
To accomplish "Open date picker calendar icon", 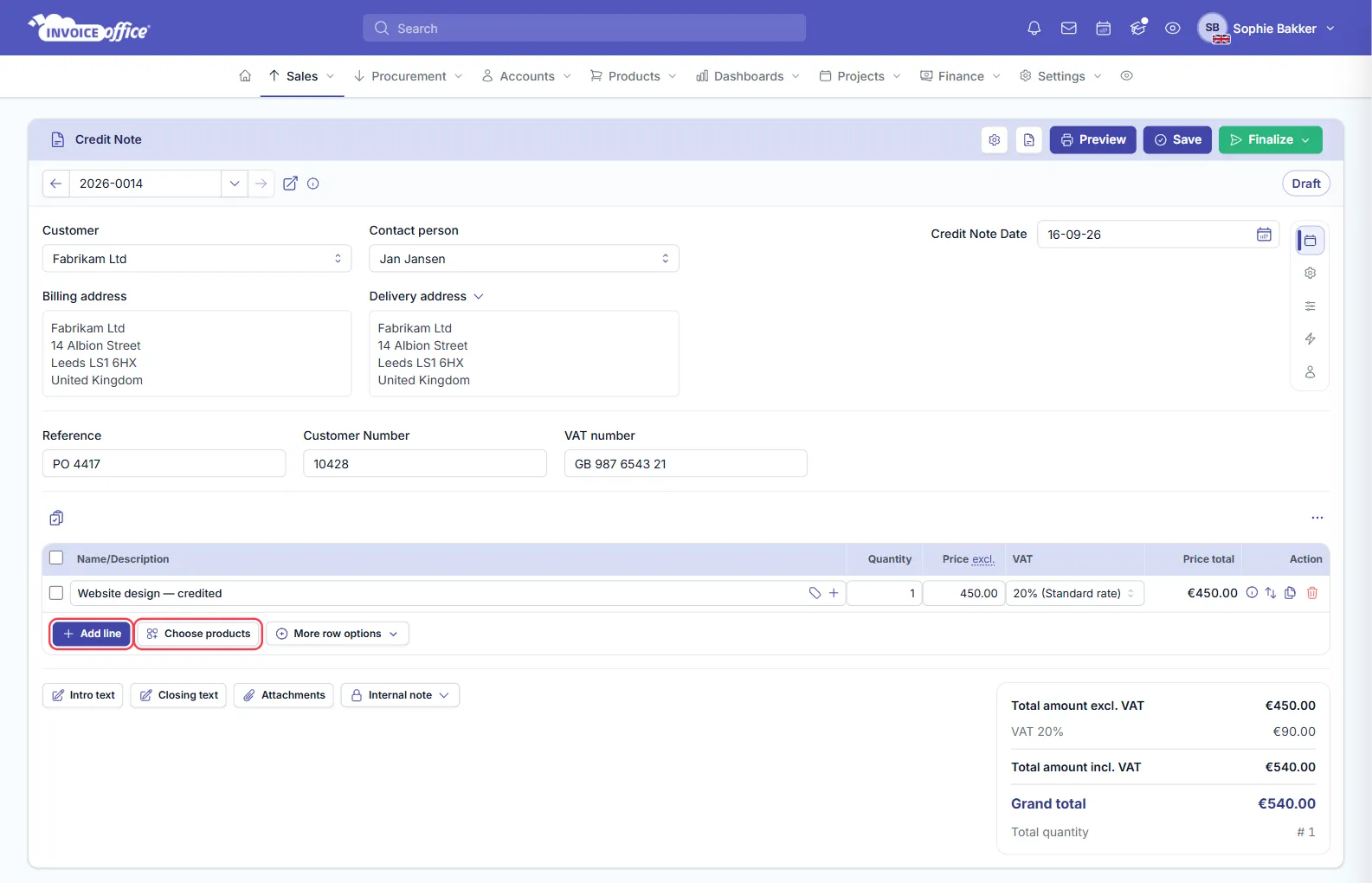I will (x=1264, y=235).
